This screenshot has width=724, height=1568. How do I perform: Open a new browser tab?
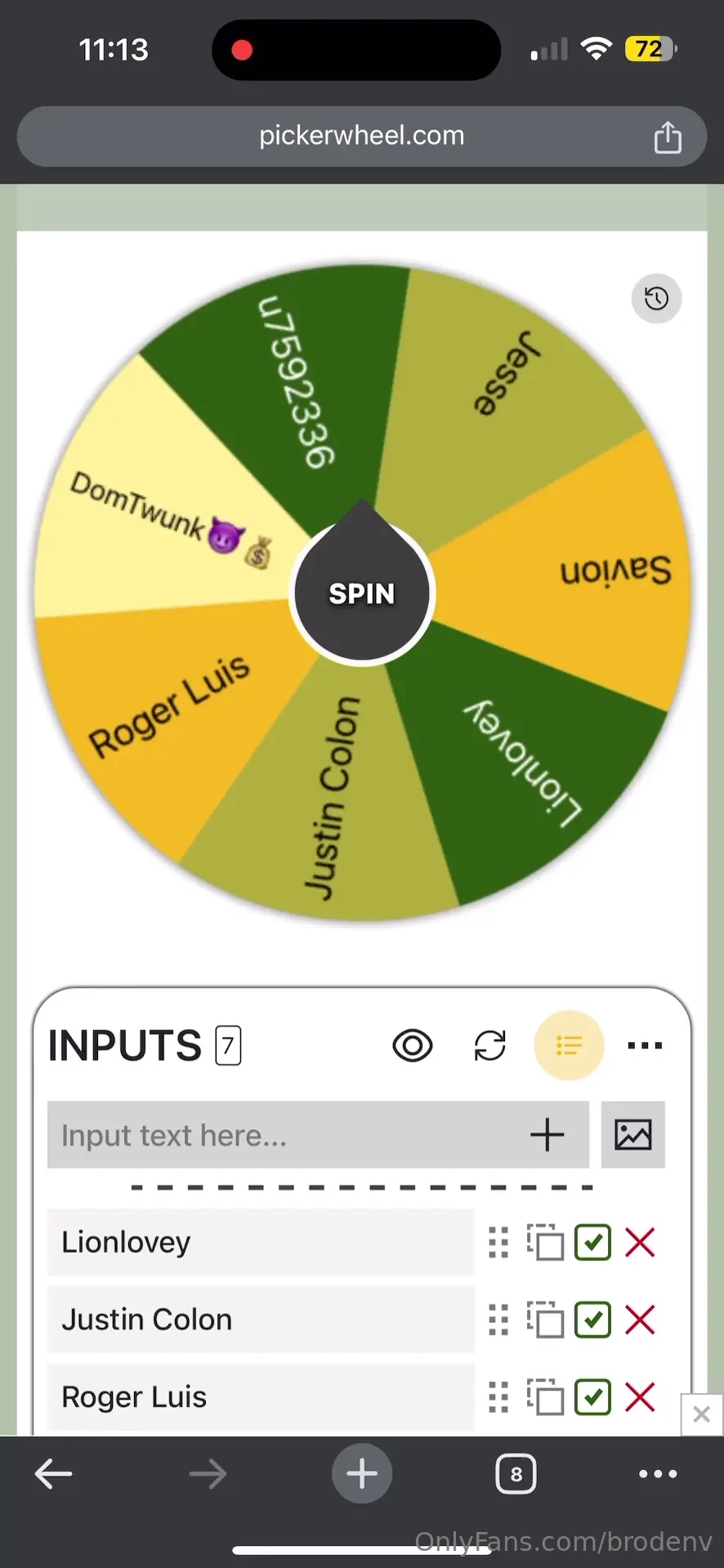coord(362,1474)
